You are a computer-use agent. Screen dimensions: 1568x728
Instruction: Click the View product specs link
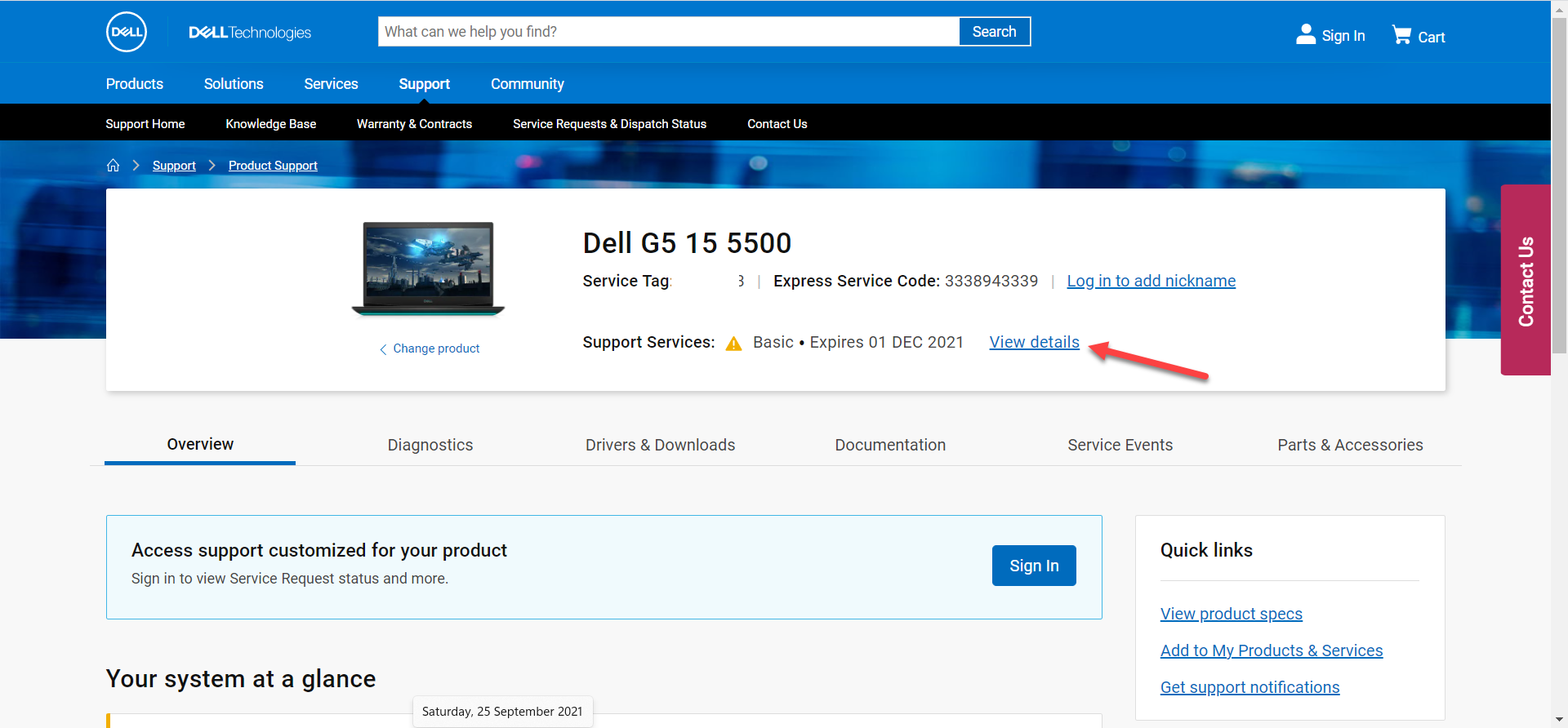tap(1231, 614)
